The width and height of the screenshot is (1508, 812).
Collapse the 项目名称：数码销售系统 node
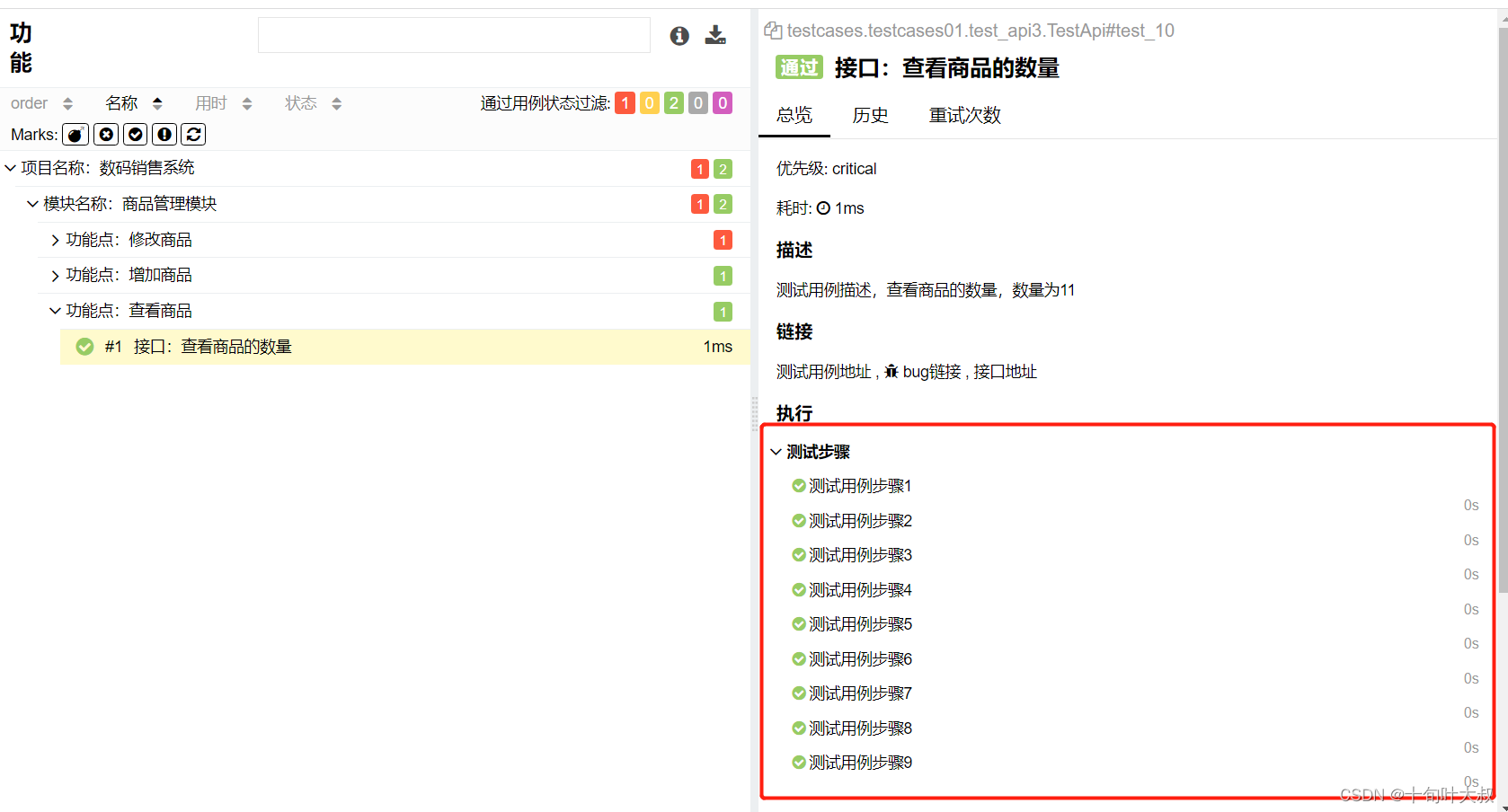(x=10, y=167)
